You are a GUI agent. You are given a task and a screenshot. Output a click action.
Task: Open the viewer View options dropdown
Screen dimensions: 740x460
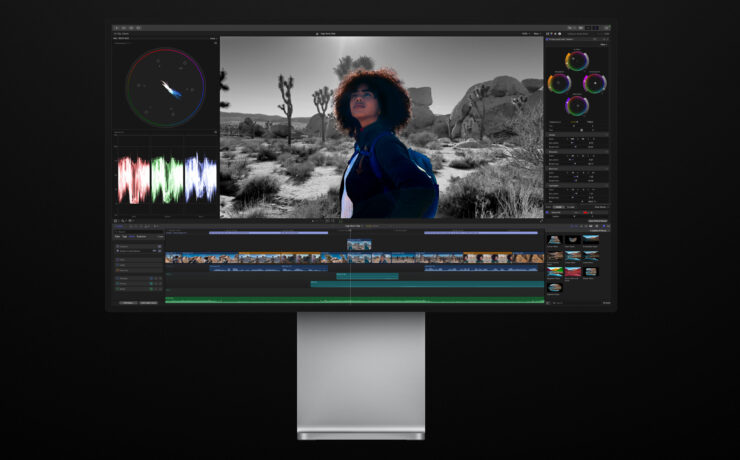point(537,33)
